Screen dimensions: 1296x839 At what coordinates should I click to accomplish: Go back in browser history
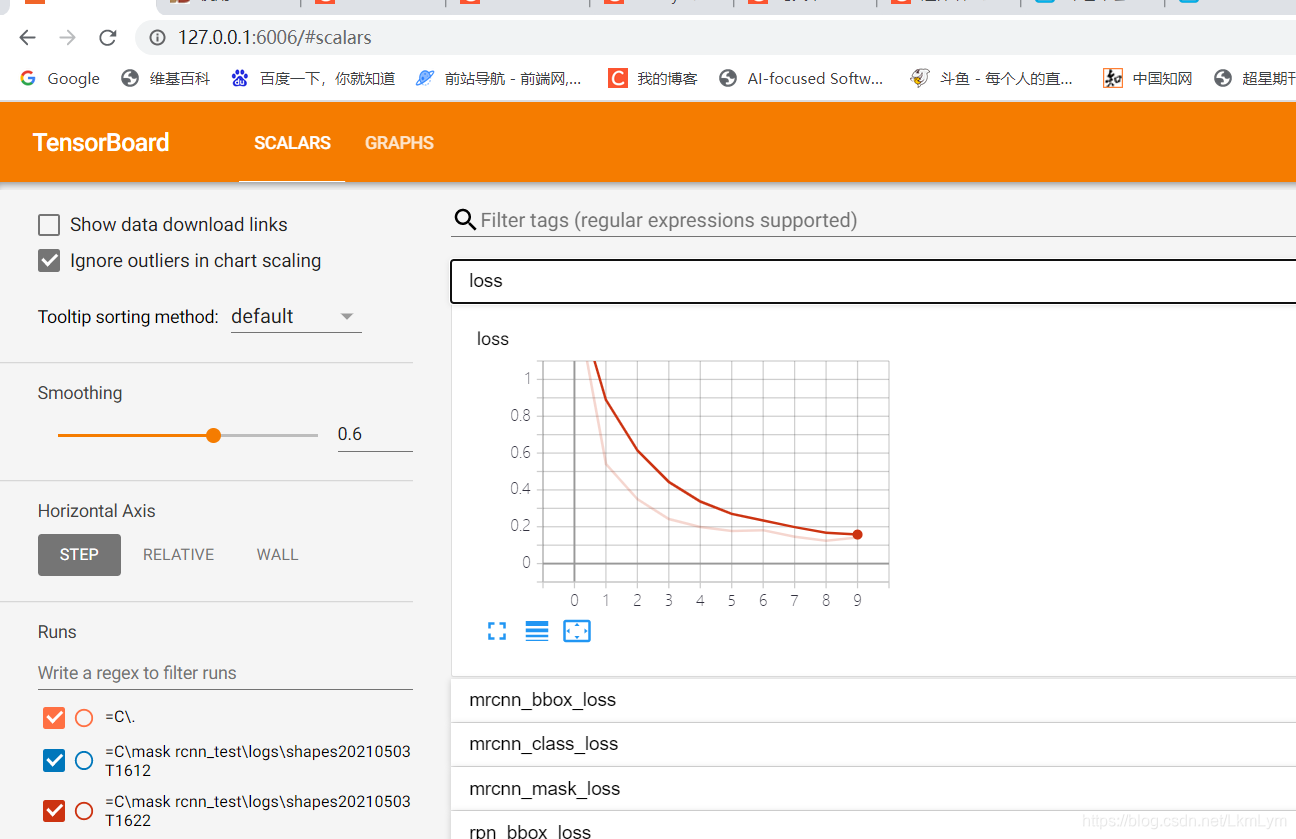27,38
